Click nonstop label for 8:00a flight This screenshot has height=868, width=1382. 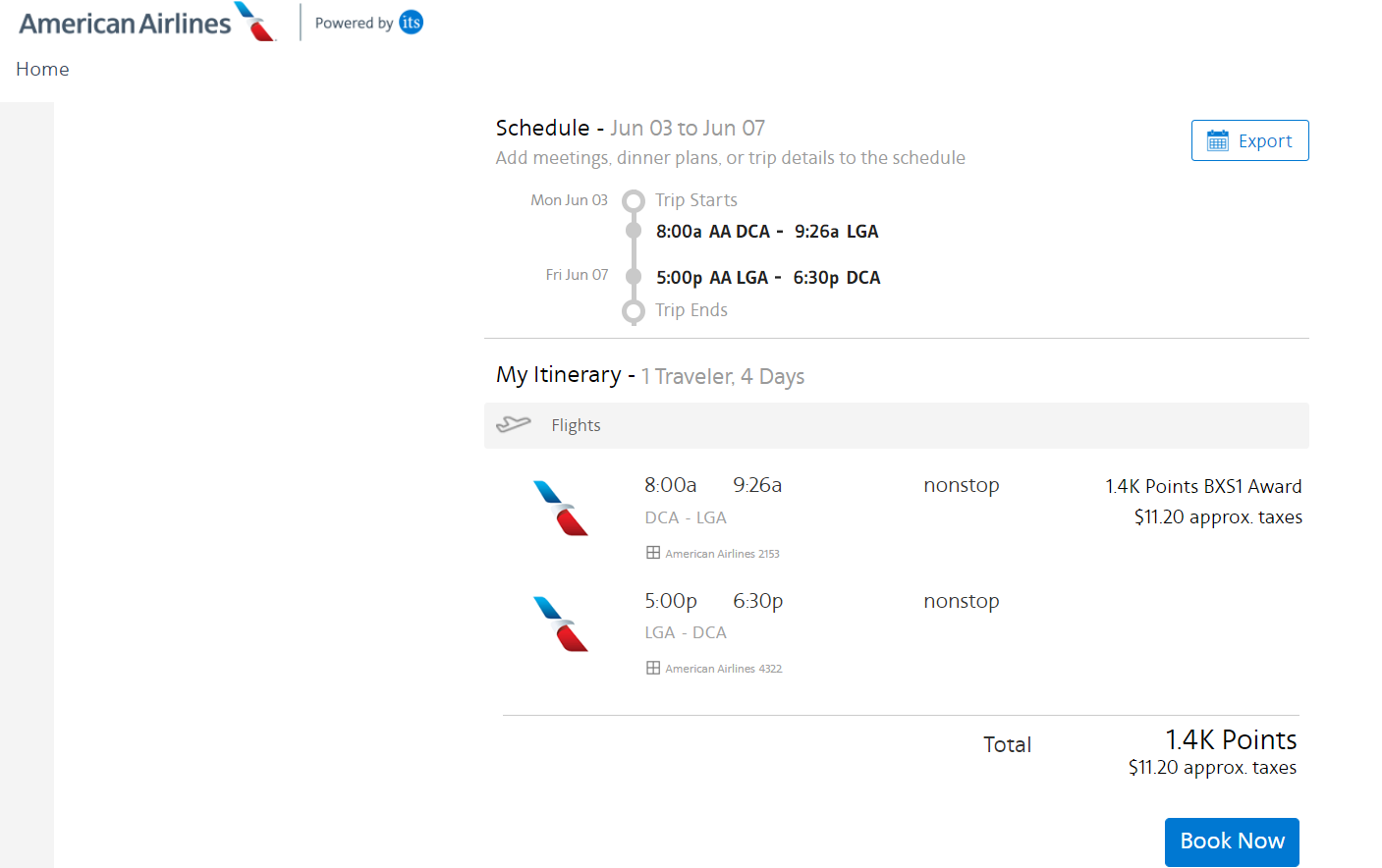[x=962, y=485]
